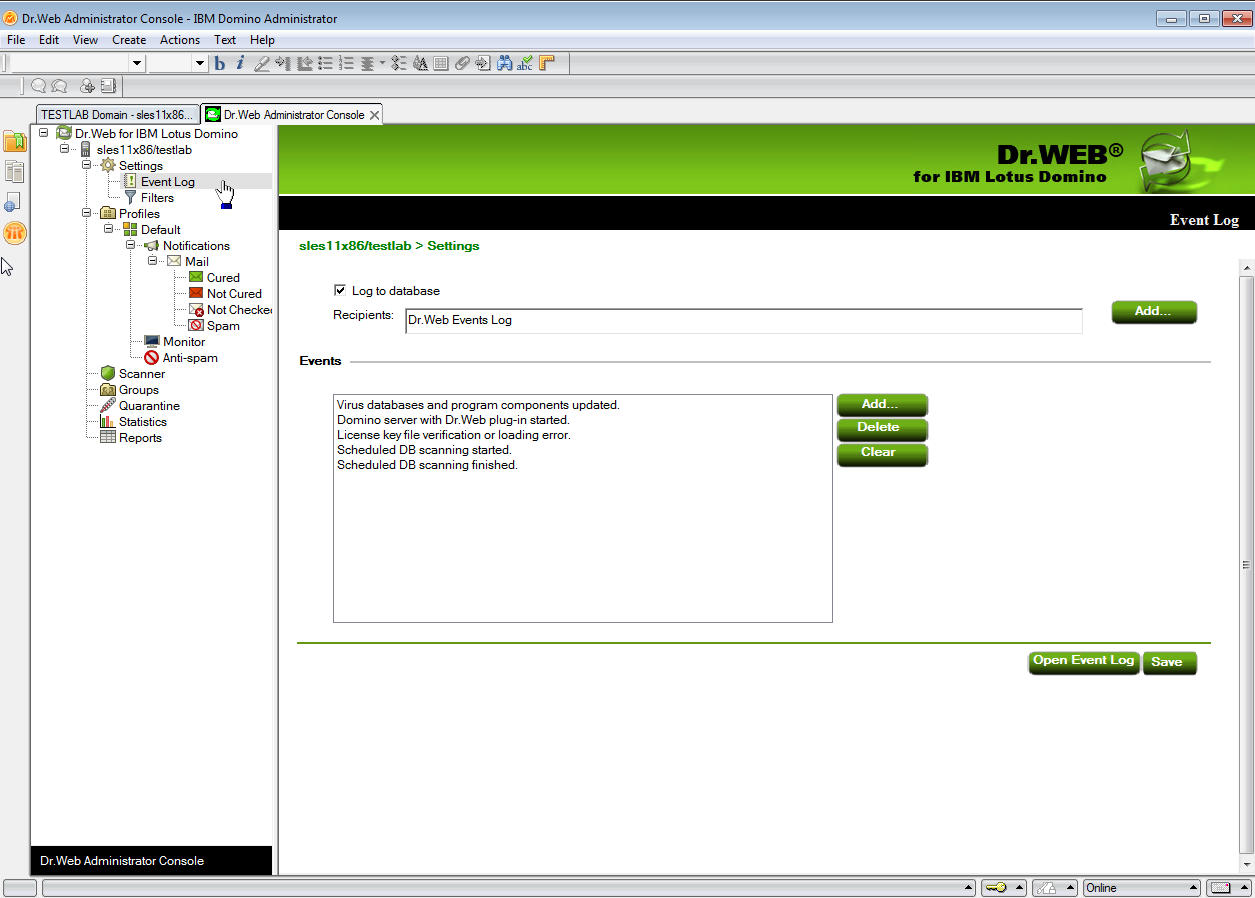Run spell check with the abc icon
The width and height of the screenshot is (1255, 898).
pos(526,63)
